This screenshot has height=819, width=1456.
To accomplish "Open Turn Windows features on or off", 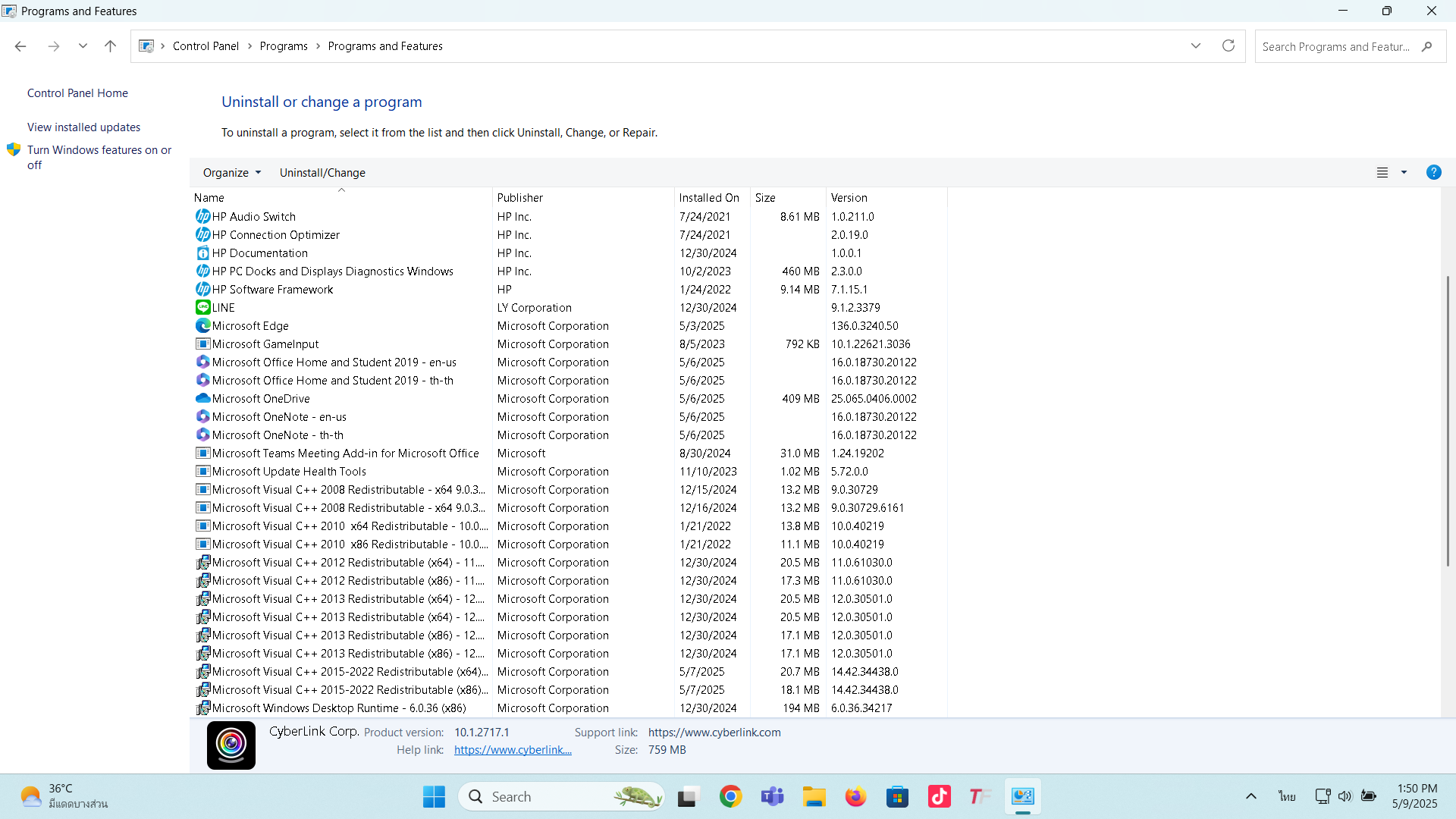I will (99, 158).
